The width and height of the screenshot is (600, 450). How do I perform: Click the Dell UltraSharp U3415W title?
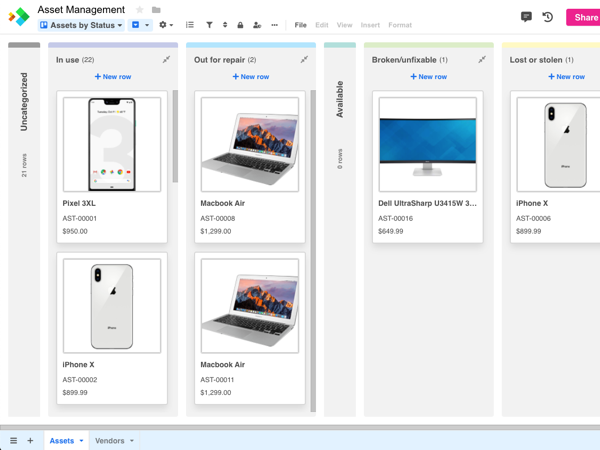click(427, 203)
